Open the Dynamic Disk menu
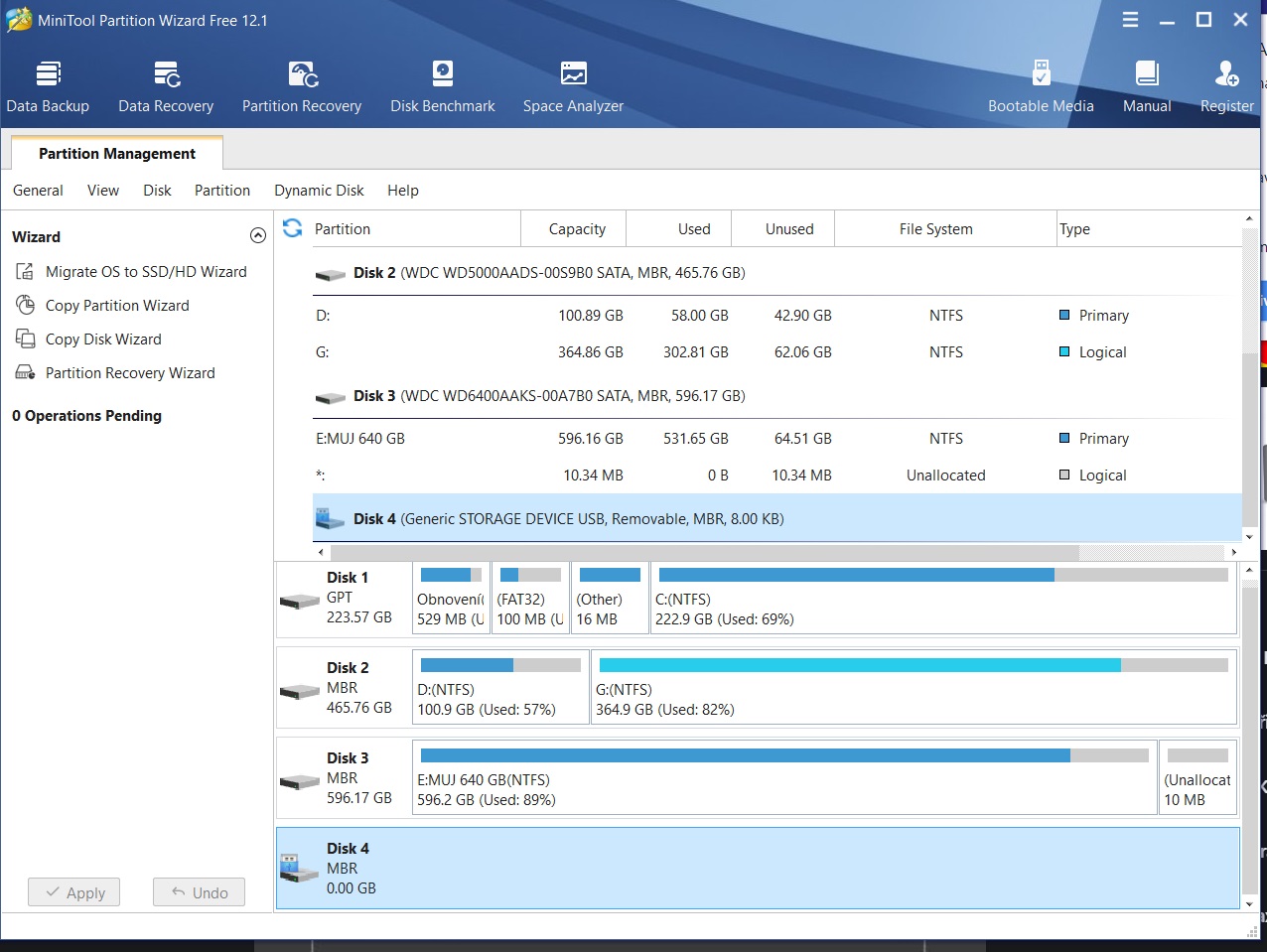The image size is (1267, 952). 319,191
